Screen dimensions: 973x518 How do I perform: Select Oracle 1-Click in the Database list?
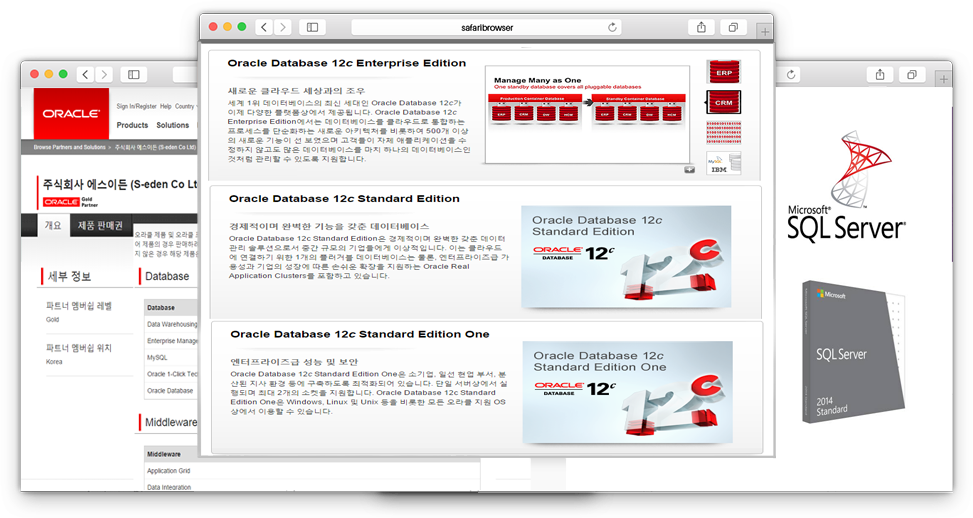pyautogui.click(x=172, y=374)
